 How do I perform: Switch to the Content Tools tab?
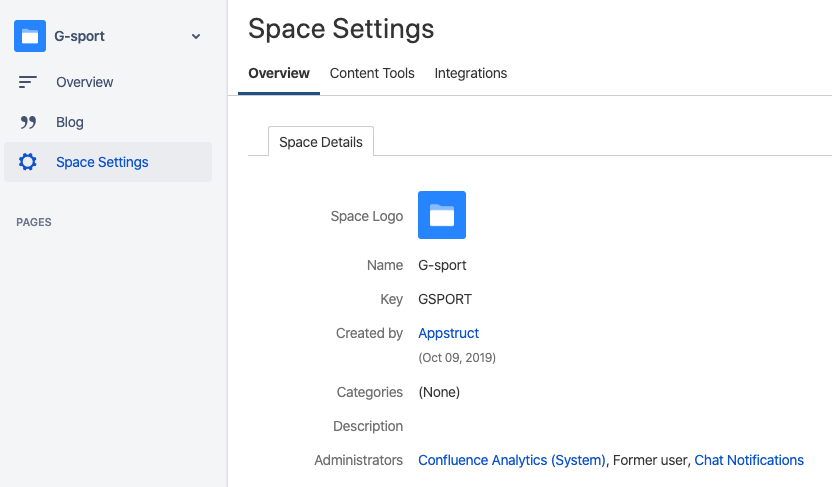(372, 73)
